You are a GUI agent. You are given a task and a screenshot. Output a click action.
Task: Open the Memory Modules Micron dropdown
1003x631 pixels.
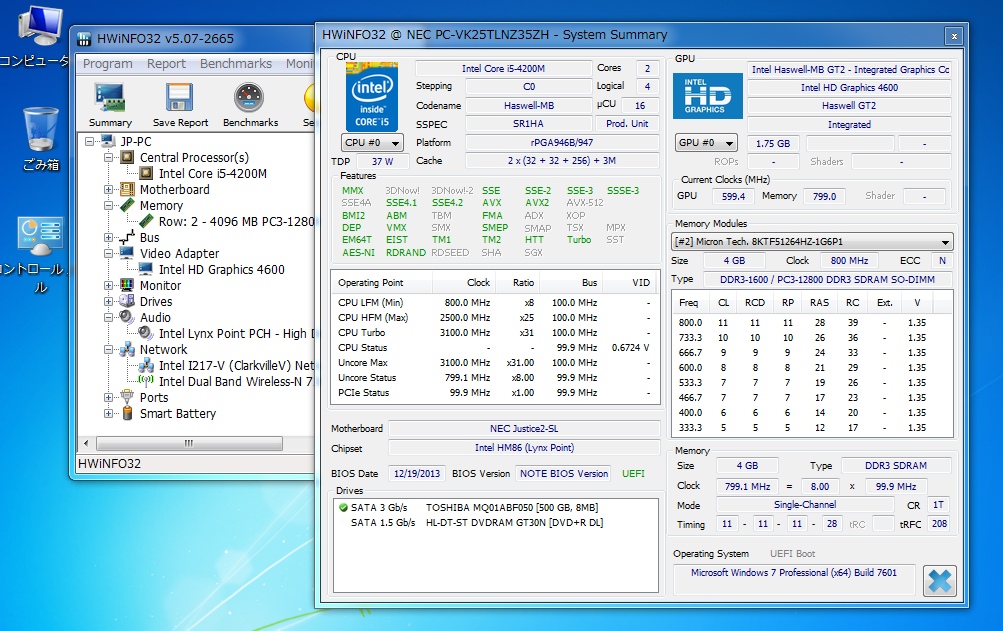click(812, 241)
